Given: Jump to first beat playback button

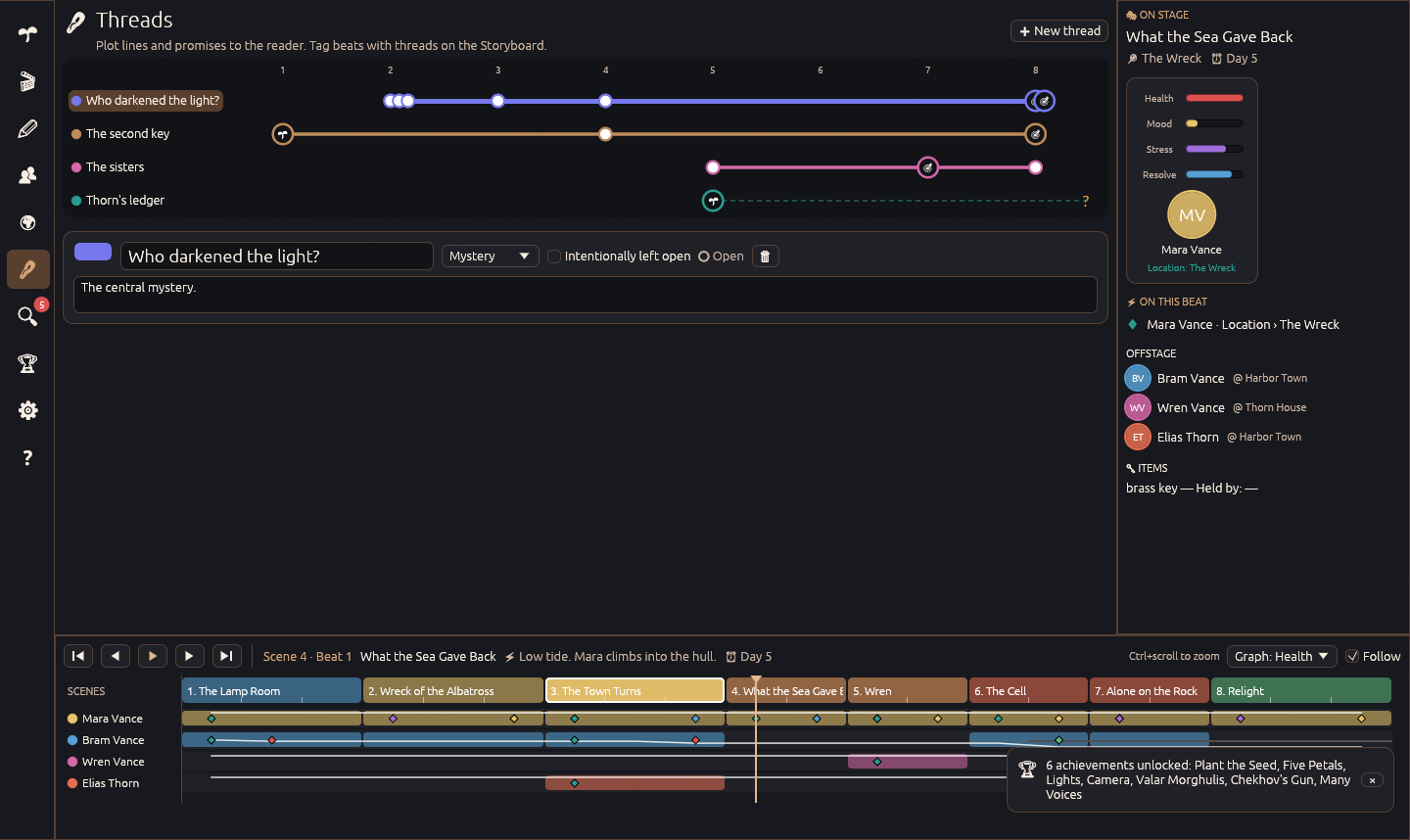Looking at the screenshot, I should click(x=78, y=656).
